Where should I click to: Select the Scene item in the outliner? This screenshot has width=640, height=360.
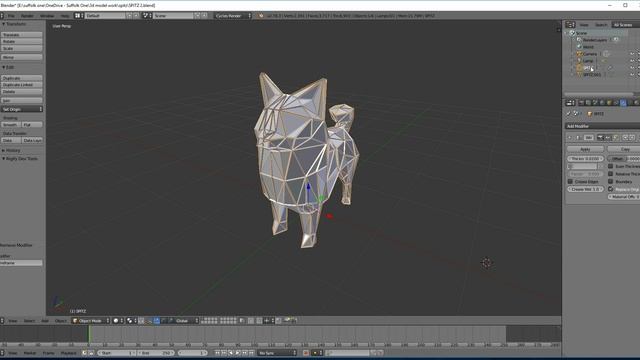click(x=581, y=33)
